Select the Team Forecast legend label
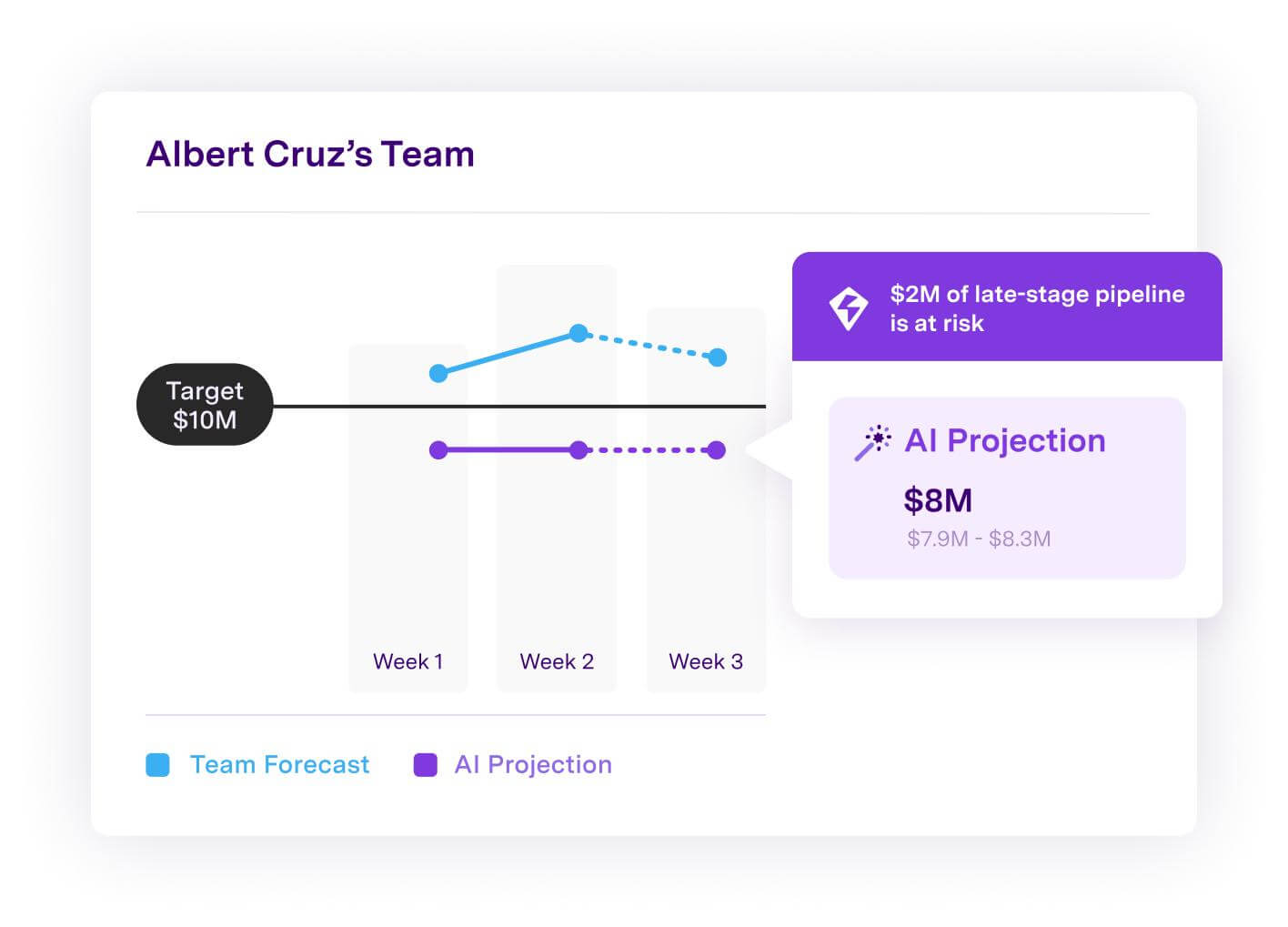 click(x=279, y=765)
